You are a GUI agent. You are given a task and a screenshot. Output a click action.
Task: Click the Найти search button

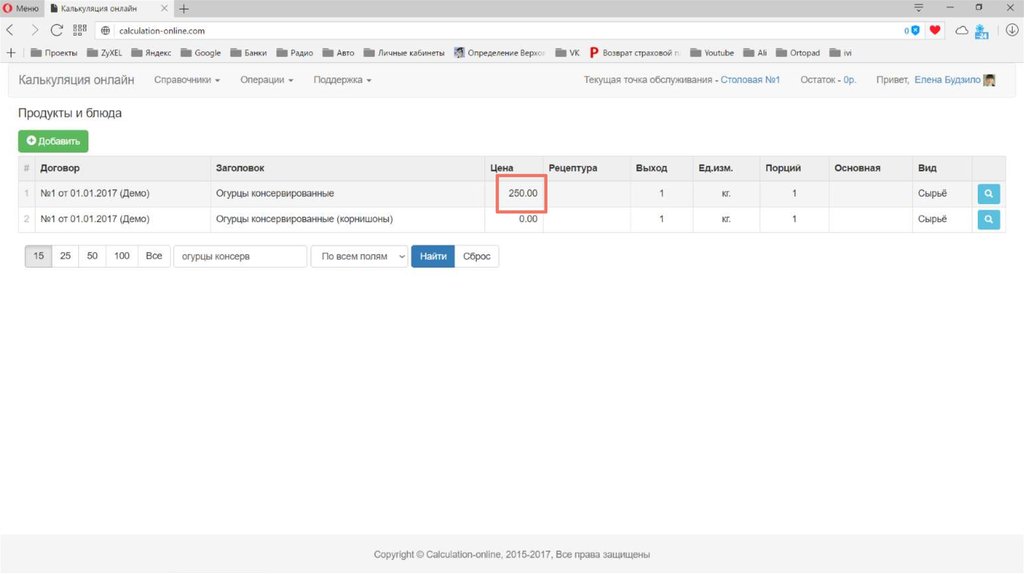tap(433, 257)
